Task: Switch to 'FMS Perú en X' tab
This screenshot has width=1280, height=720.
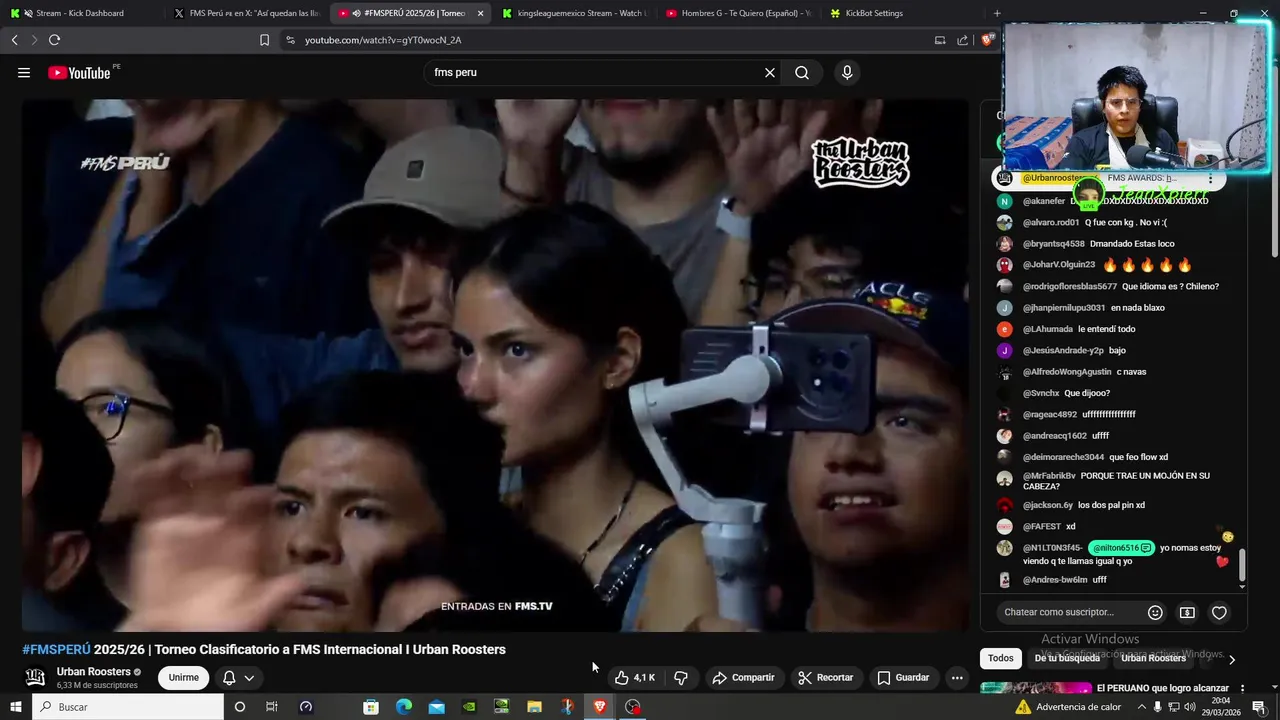Action: point(246,13)
